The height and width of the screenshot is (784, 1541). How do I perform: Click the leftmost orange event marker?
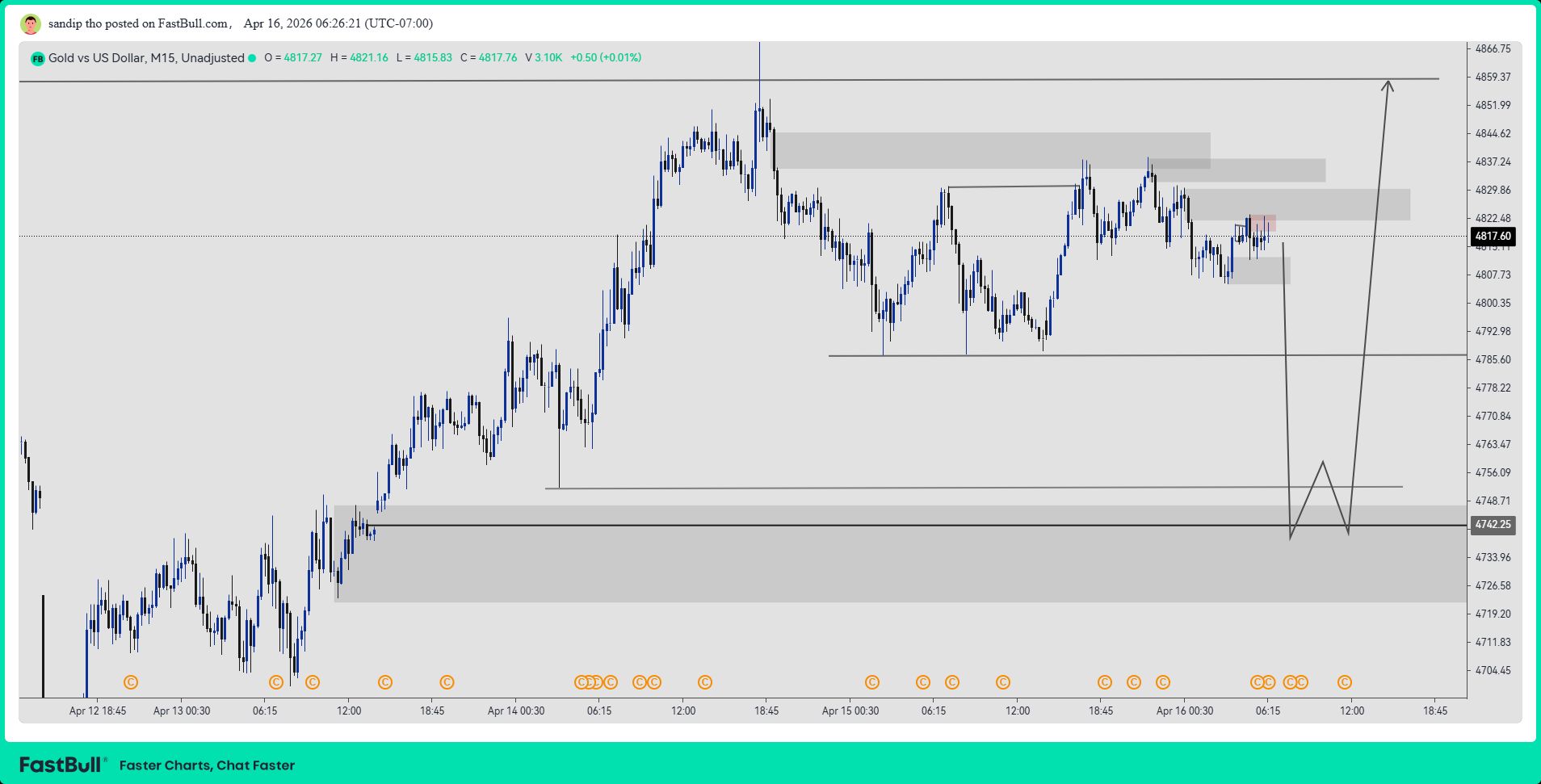[131, 682]
